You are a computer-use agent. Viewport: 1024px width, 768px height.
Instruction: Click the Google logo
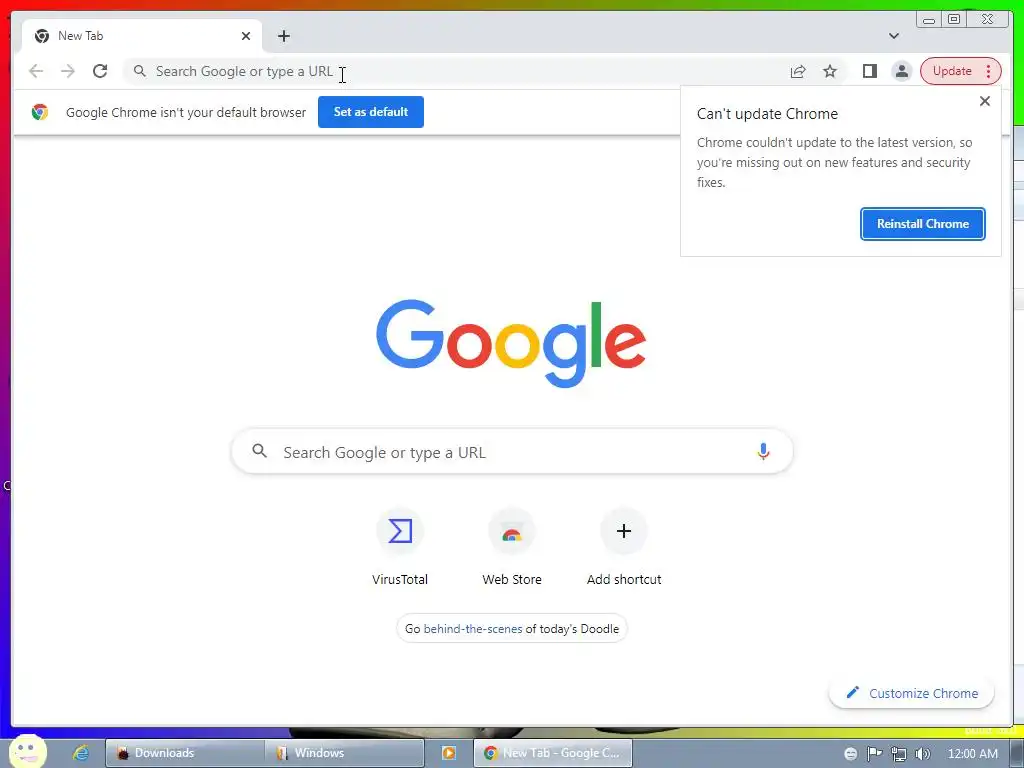pos(511,343)
